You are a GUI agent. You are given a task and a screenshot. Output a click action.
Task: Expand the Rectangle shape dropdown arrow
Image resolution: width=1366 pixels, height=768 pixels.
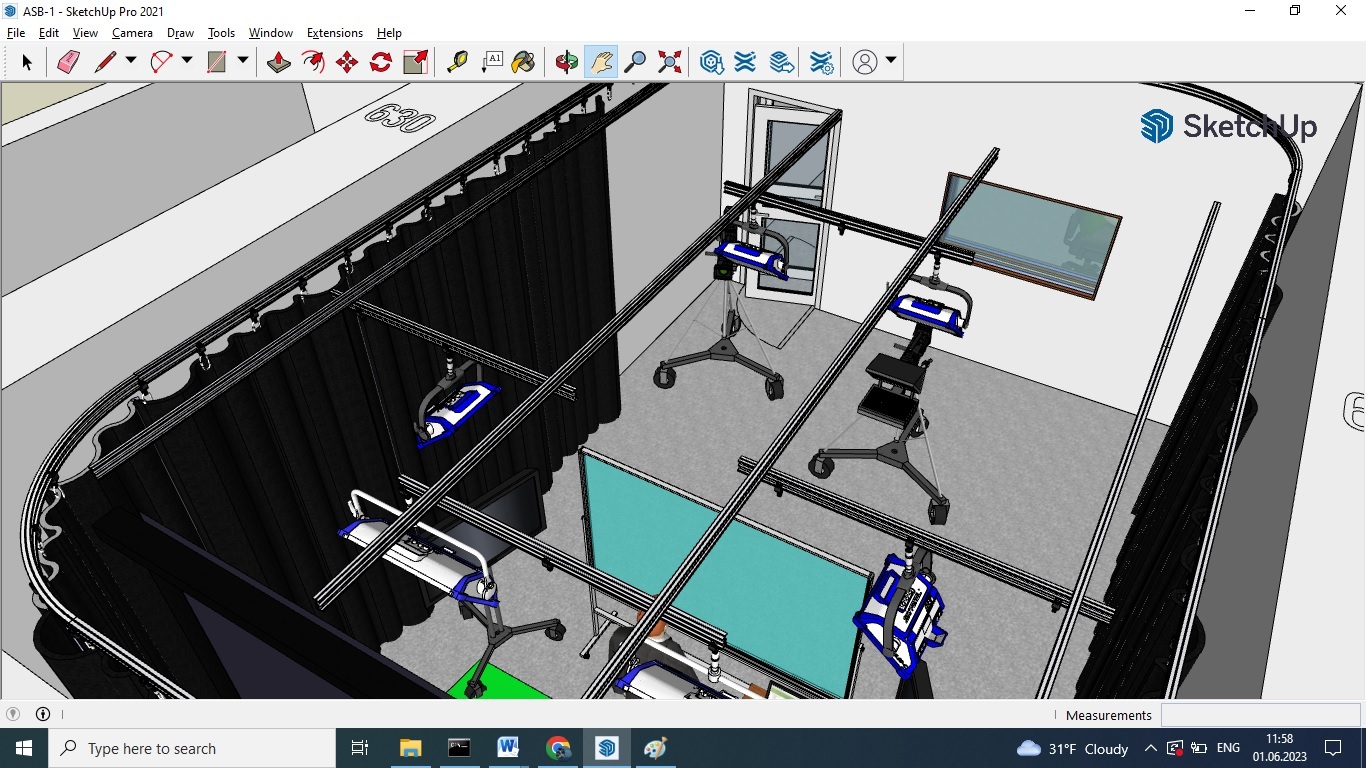click(x=243, y=61)
